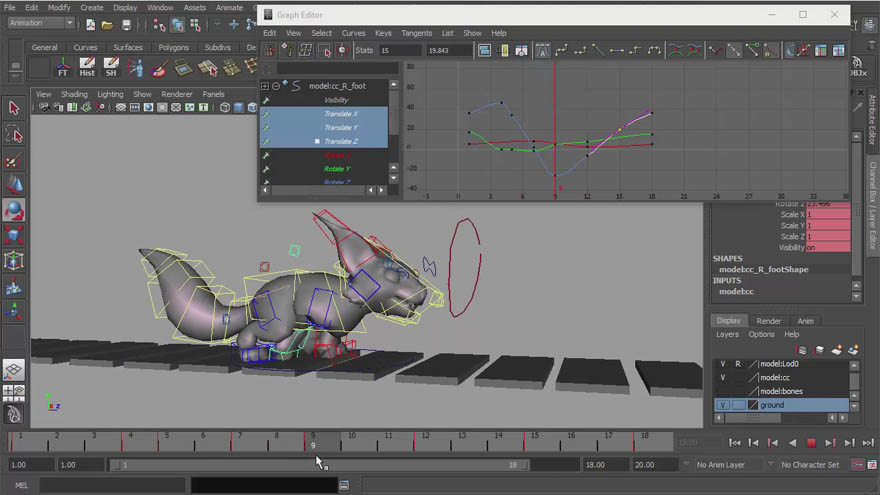Viewport: 880px width, 495px height.
Task: Click the Open scene folder icon
Action: [108, 25]
